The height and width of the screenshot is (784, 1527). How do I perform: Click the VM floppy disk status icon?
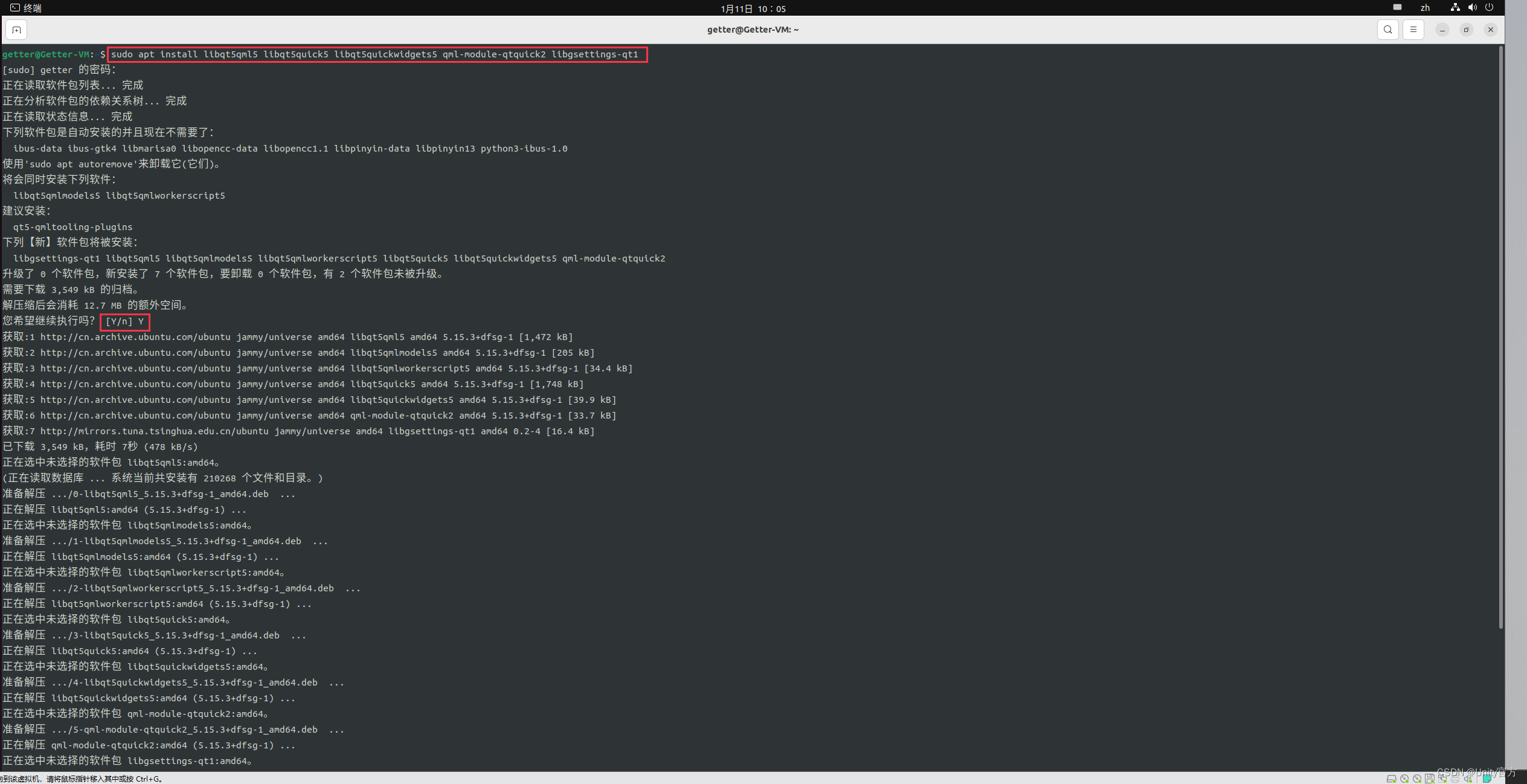1429,779
